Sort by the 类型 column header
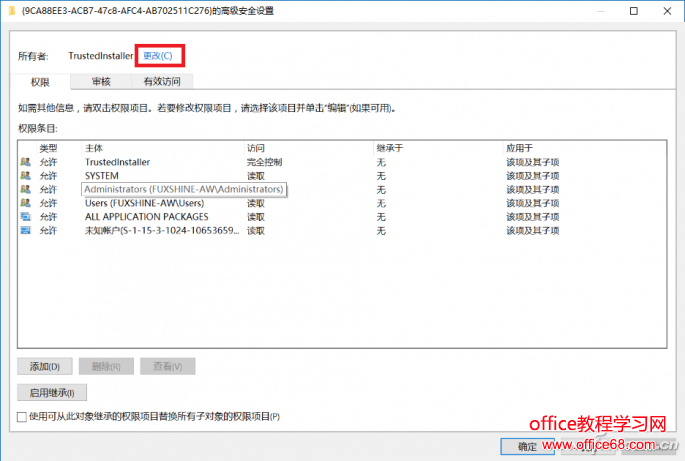This screenshot has height=461, width=685. 48,148
